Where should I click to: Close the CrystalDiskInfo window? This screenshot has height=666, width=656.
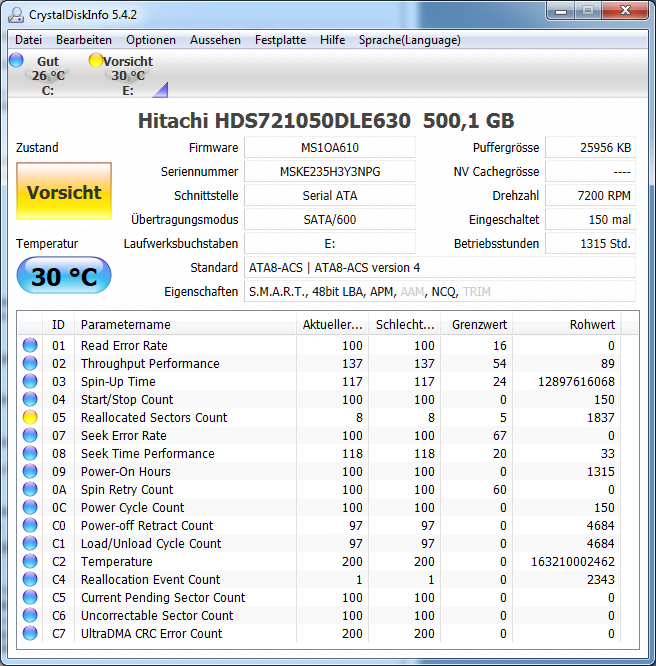625,11
